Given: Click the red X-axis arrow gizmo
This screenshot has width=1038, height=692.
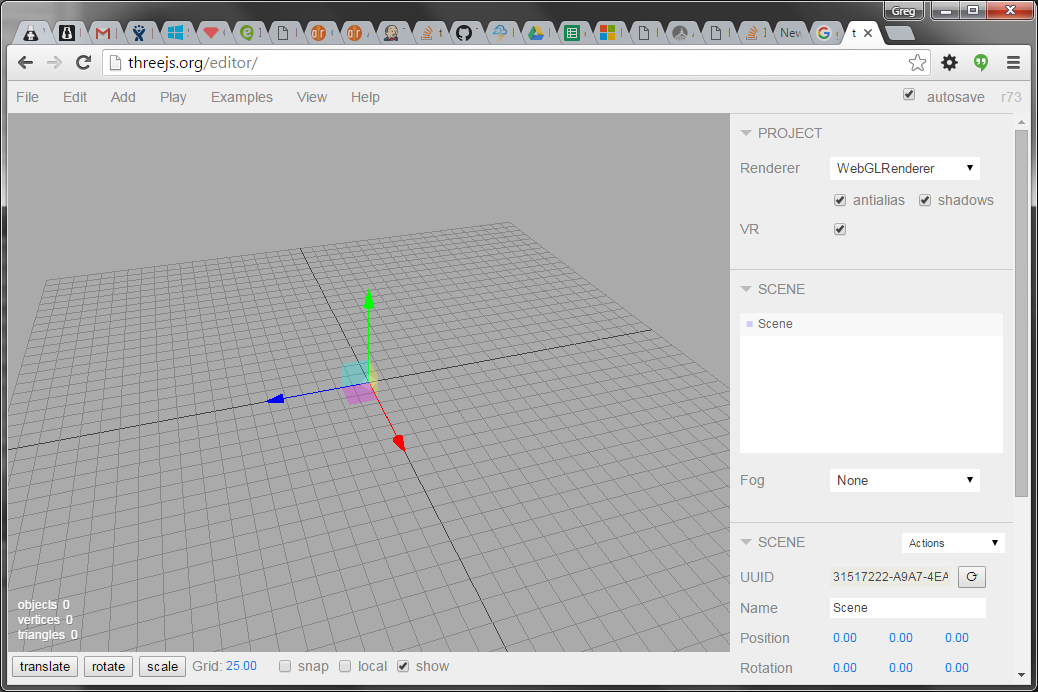Looking at the screenshot, I should pos(399,442).
